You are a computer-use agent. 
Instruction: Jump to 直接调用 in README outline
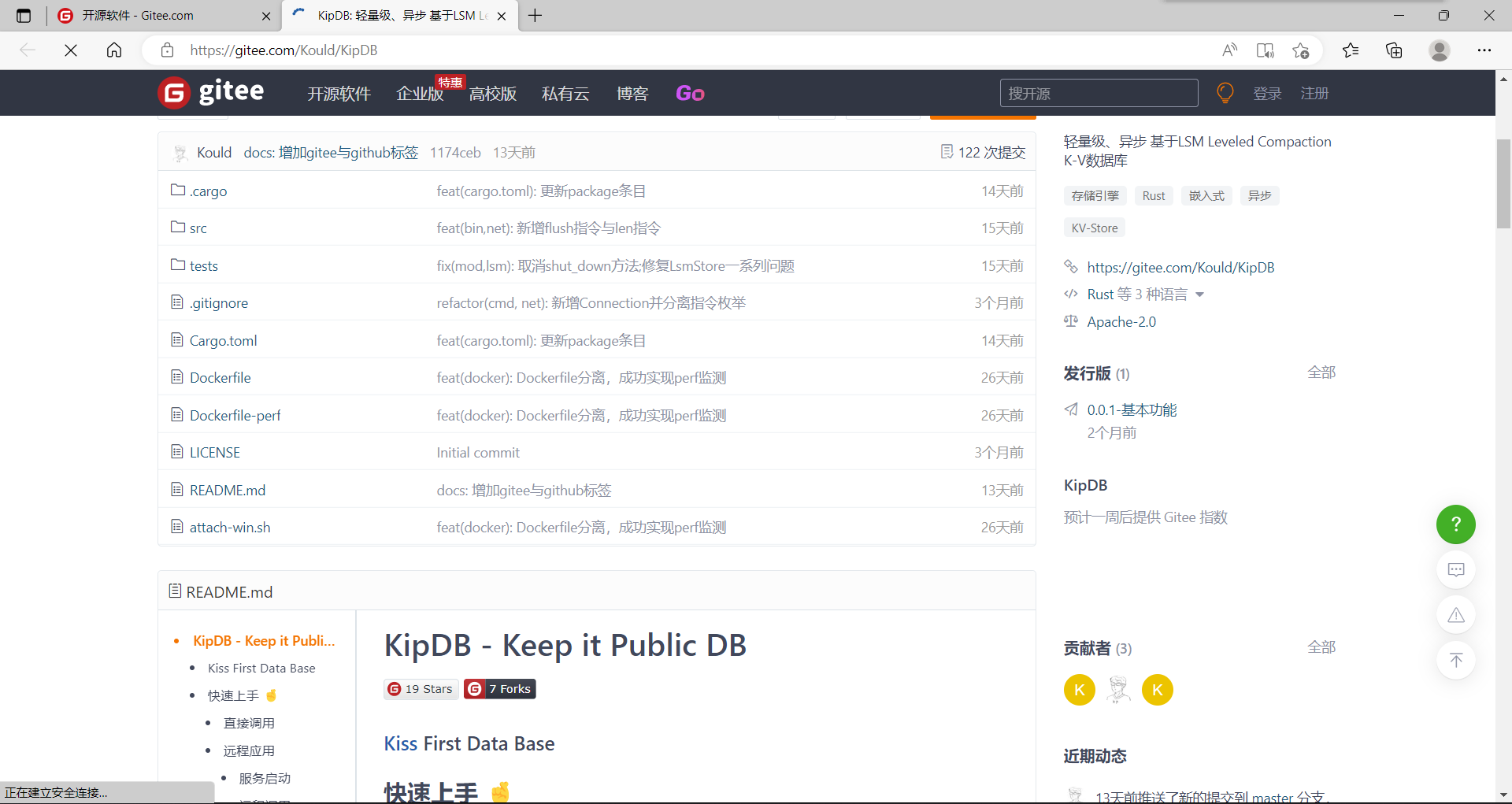tap(249, 723)
